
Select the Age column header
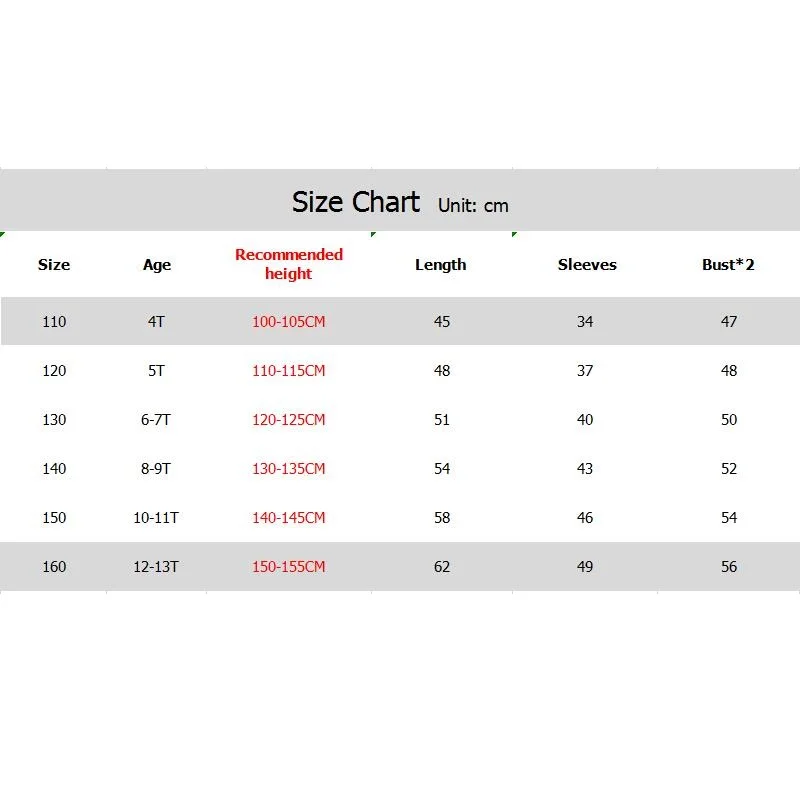click(157, 265)
